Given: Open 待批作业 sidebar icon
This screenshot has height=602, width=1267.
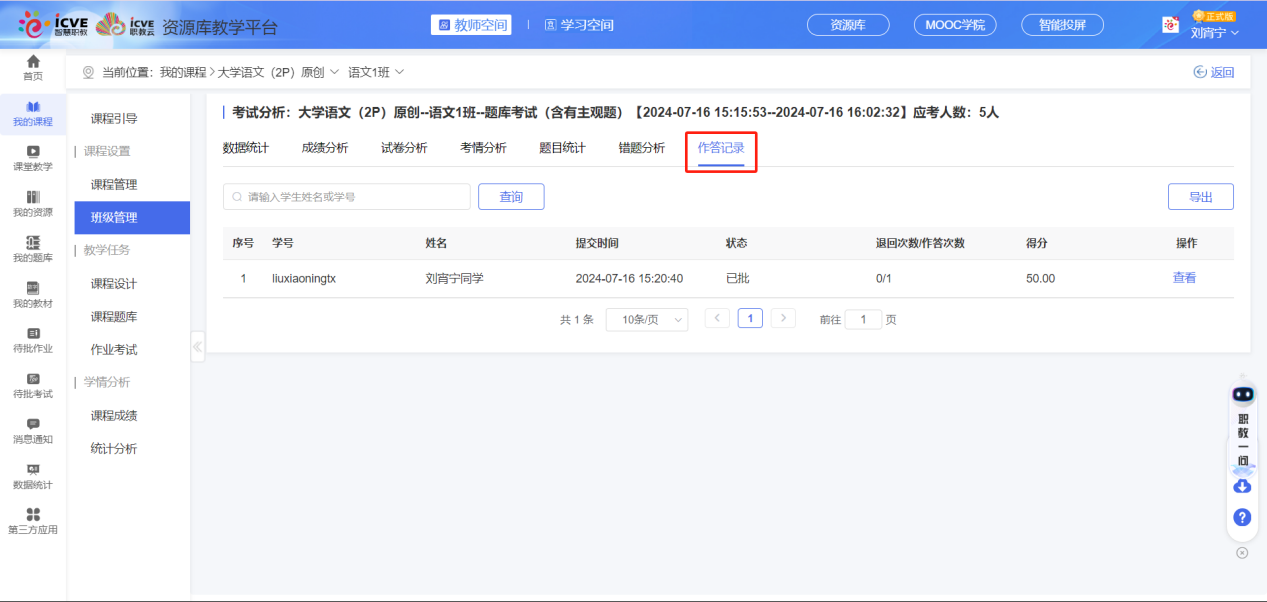Looking at the screenshot, I should [x=33, y=340].
